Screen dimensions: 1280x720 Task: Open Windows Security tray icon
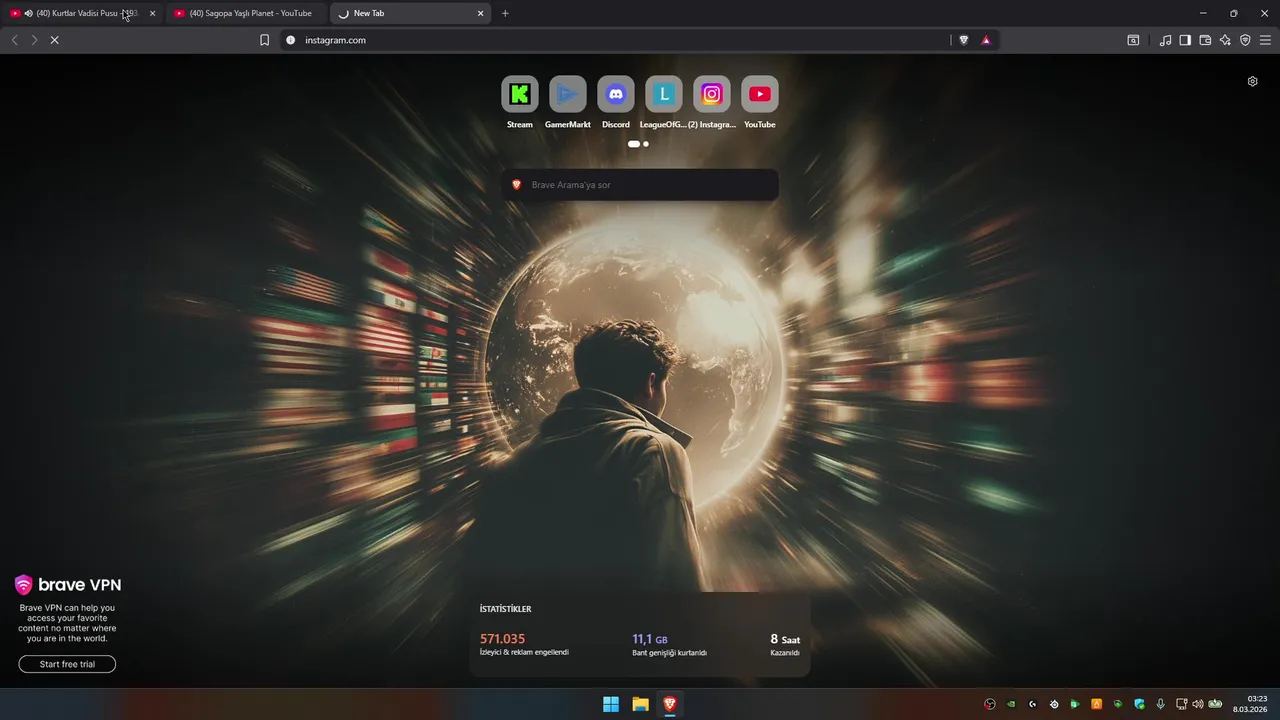pyautogui.click(x=1139, y=704)
